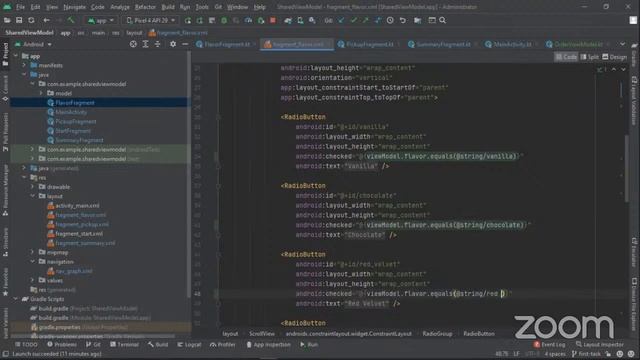Click the Git branch indicator in status bar
This screenshot has width=640, height=360.
586,354
